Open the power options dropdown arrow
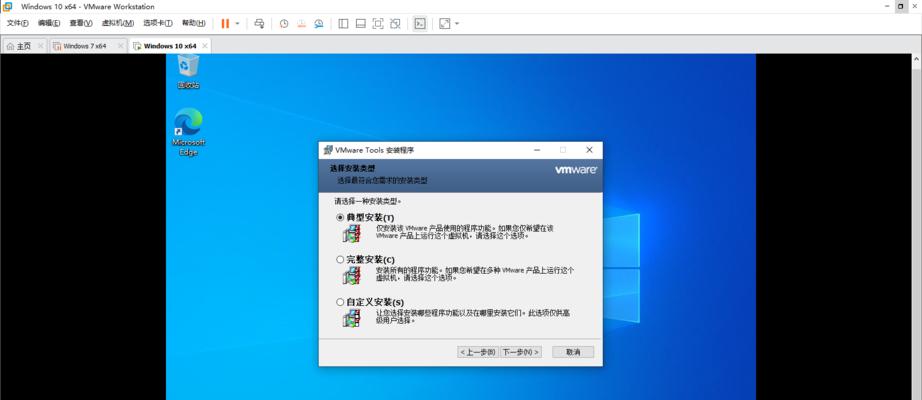Image resolution: width=922 pixels, height=400 pixels. [238, 24]
